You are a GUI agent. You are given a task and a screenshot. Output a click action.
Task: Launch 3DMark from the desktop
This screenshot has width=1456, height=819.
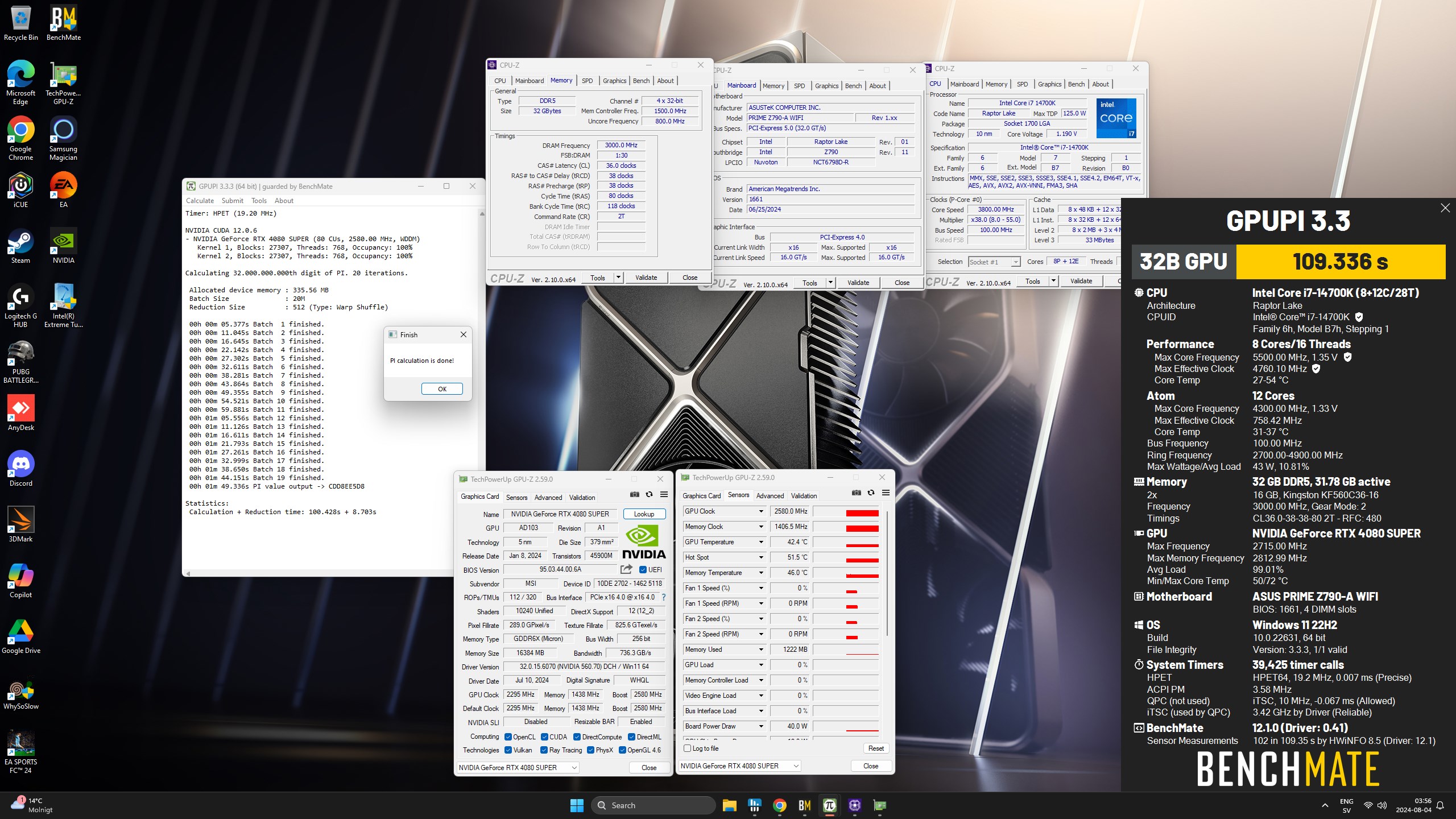(x=20, y=525)
